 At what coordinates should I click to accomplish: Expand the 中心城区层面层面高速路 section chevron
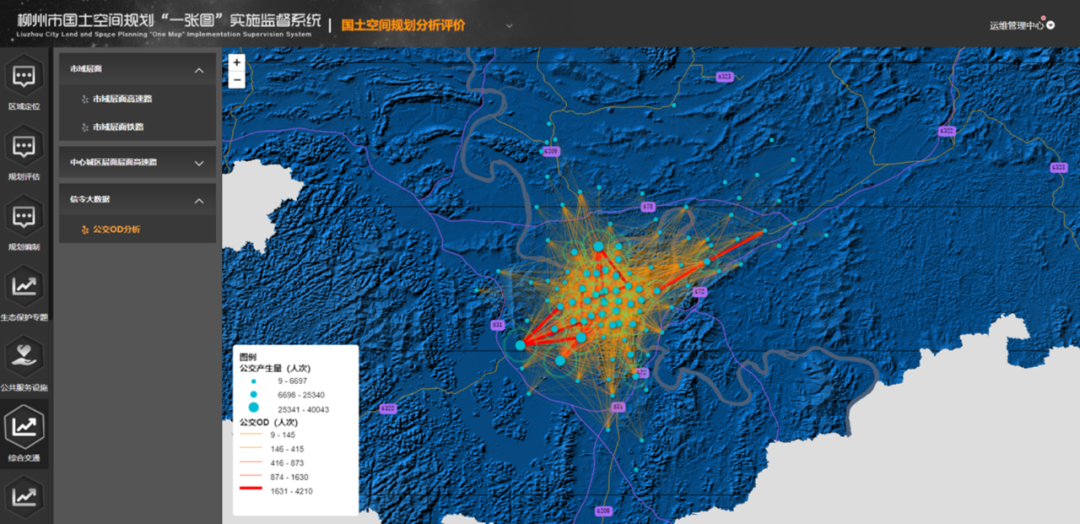point(199,163)
